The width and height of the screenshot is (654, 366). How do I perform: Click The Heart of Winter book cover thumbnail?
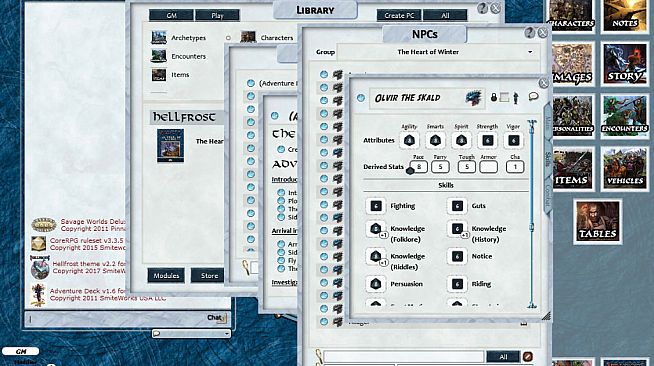(x=170, y=145)
